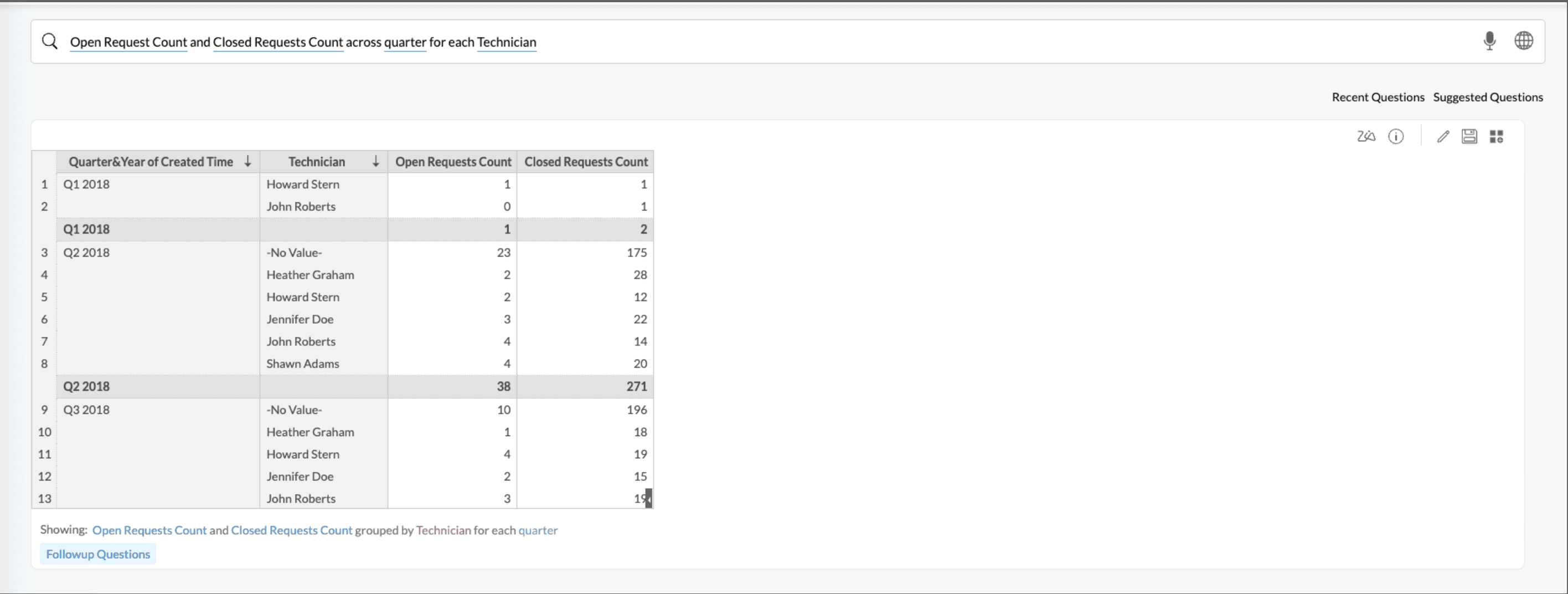Add report to dashboard icon
1568x594 pixels.
pos(1497,136)
